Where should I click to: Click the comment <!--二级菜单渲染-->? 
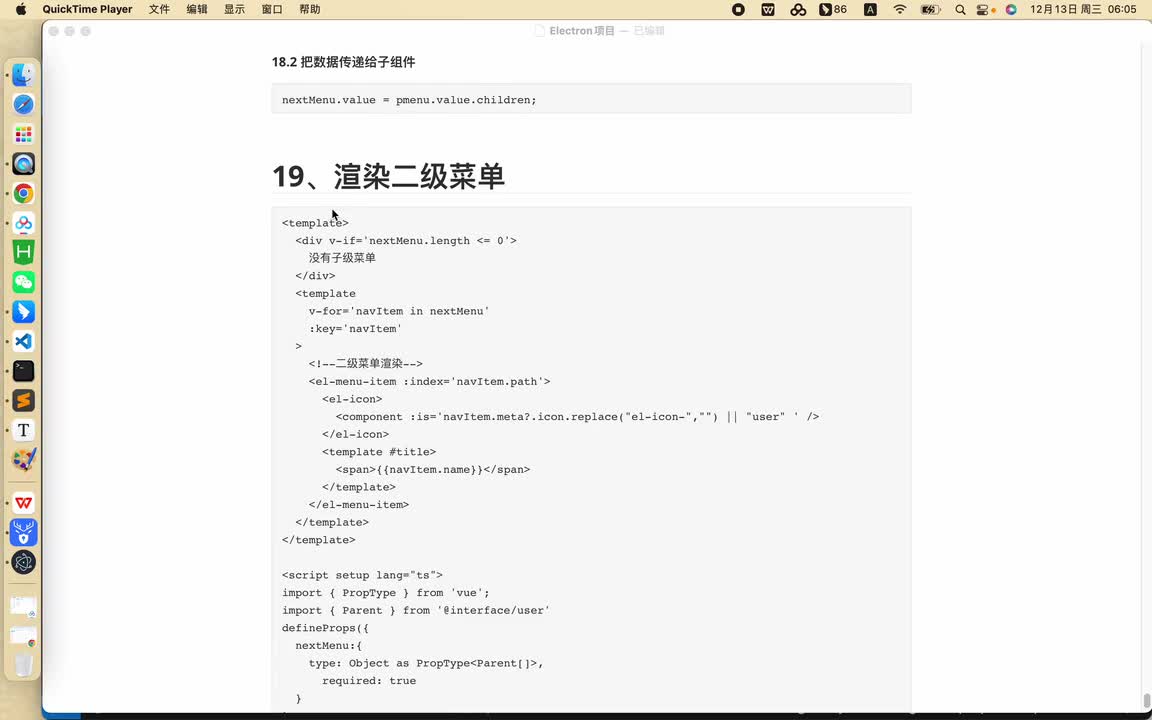pos(366,364)
